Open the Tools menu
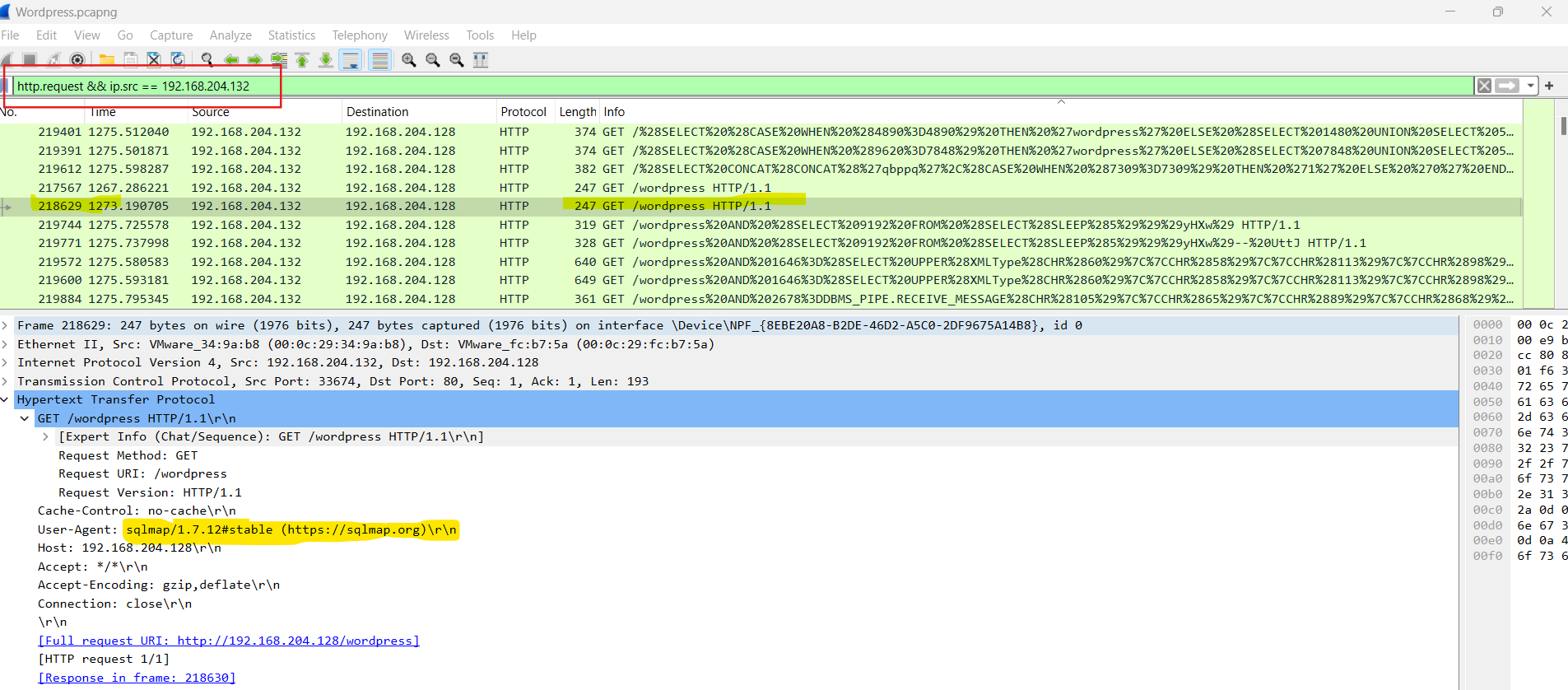Image resolution: width=1568 pixels, height=690 pixels. coord(480,35)
